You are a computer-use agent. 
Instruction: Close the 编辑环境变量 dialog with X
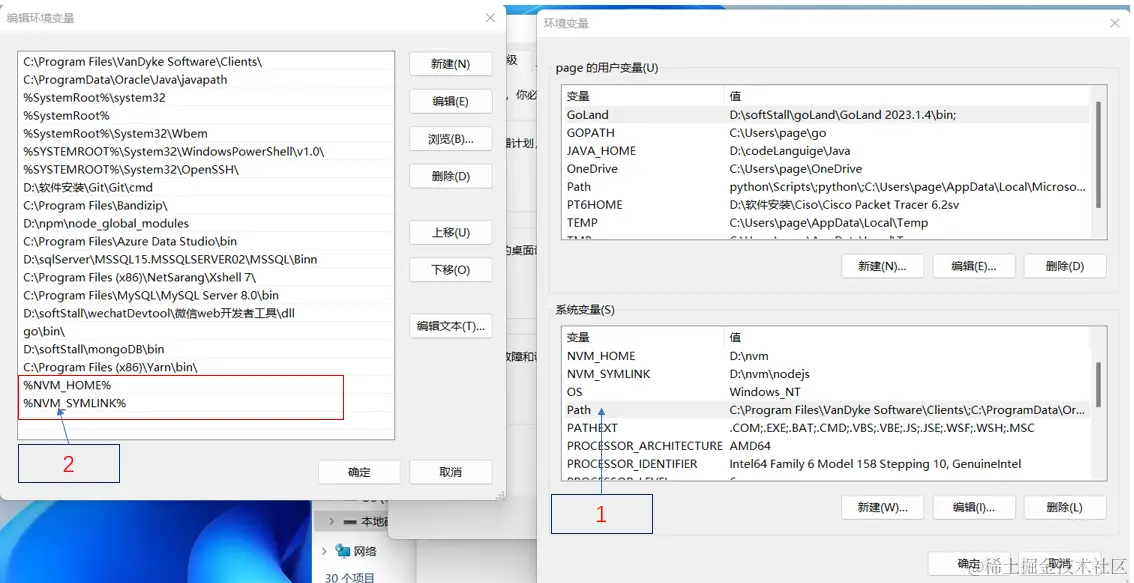pos(490,18)
